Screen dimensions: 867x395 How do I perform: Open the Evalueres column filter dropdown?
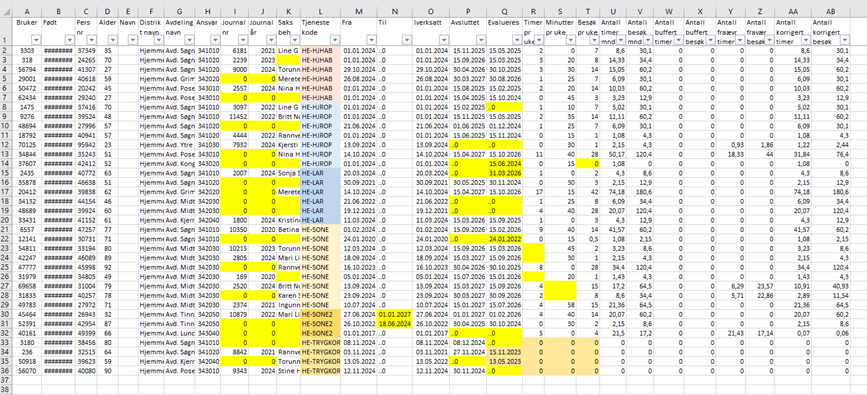pos(519,40)
